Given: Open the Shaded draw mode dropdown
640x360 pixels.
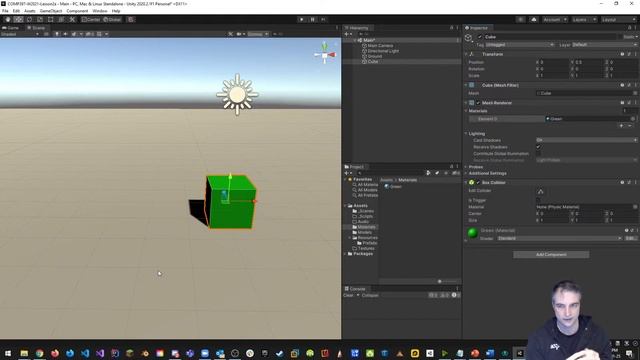Looking at the screenshot, I should click(x=20, y=34).
